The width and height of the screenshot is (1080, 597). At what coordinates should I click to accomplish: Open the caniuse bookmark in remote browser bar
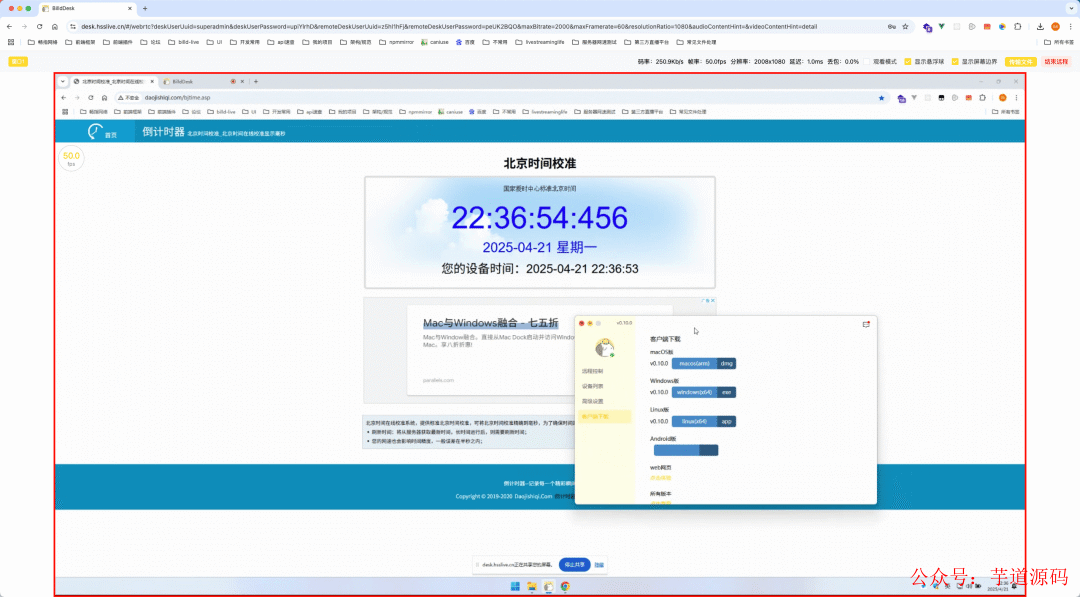pyautogui.click(x=450, y=112)
